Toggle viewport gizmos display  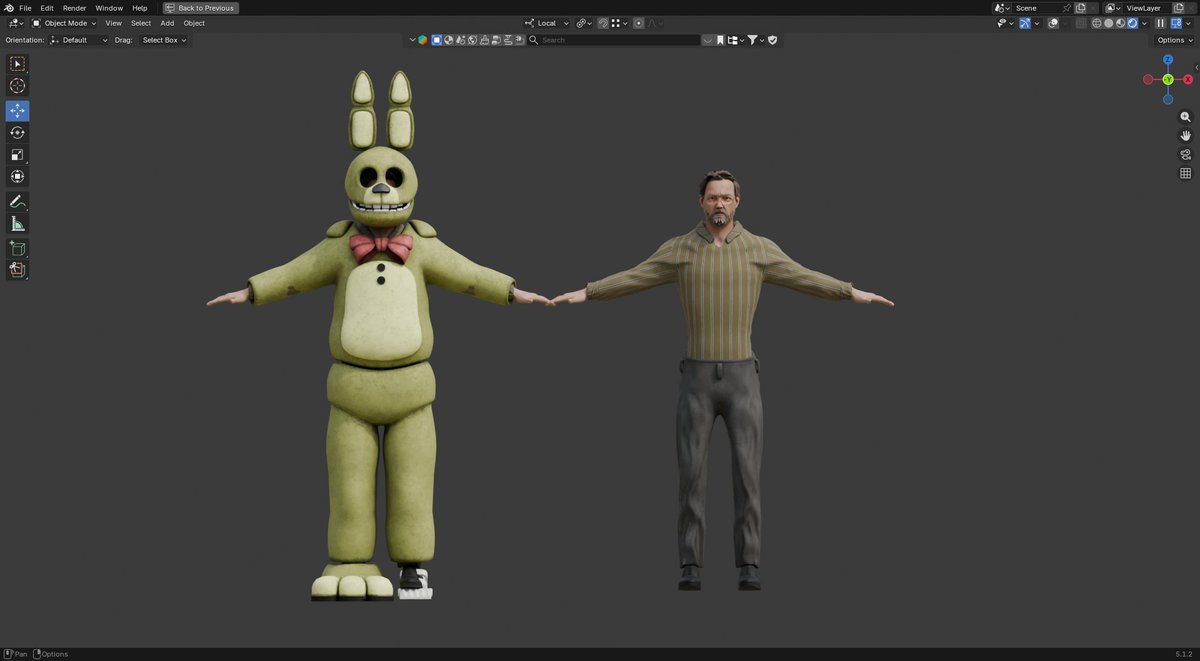1025,23
